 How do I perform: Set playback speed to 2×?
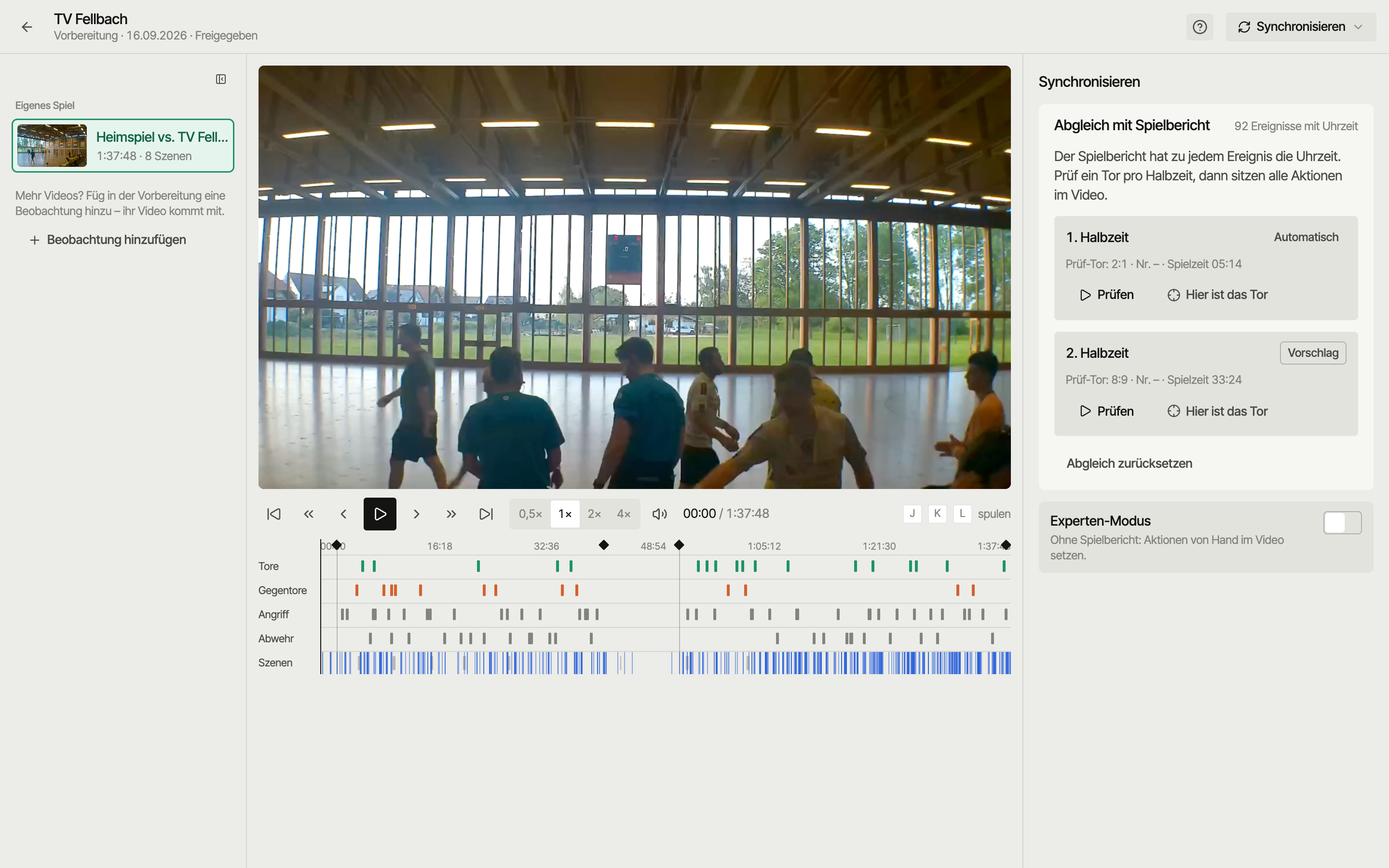pos(594,514)
